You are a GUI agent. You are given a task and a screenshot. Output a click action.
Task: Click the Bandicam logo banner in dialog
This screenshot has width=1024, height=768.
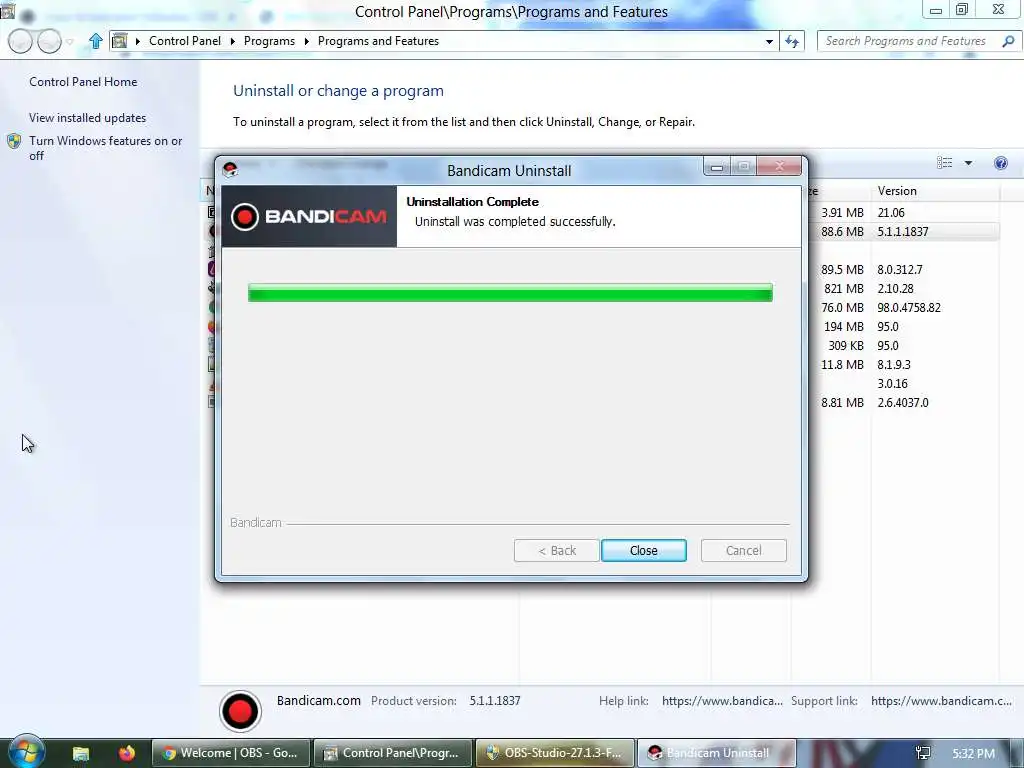click(309, 216)
